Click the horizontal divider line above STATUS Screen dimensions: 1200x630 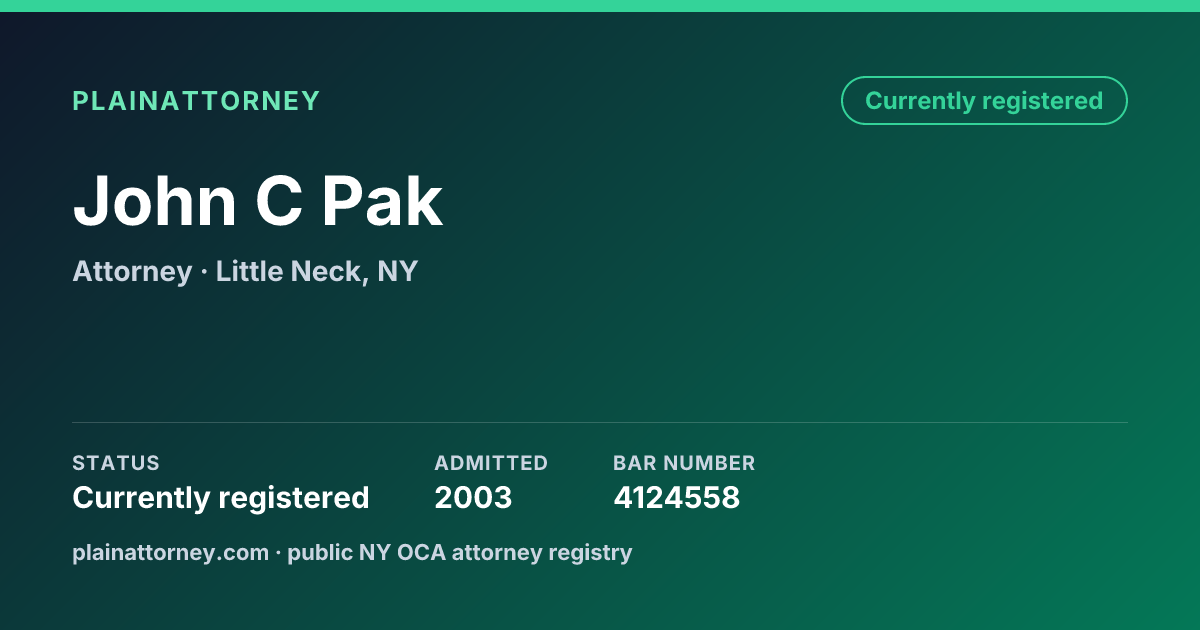600,422
